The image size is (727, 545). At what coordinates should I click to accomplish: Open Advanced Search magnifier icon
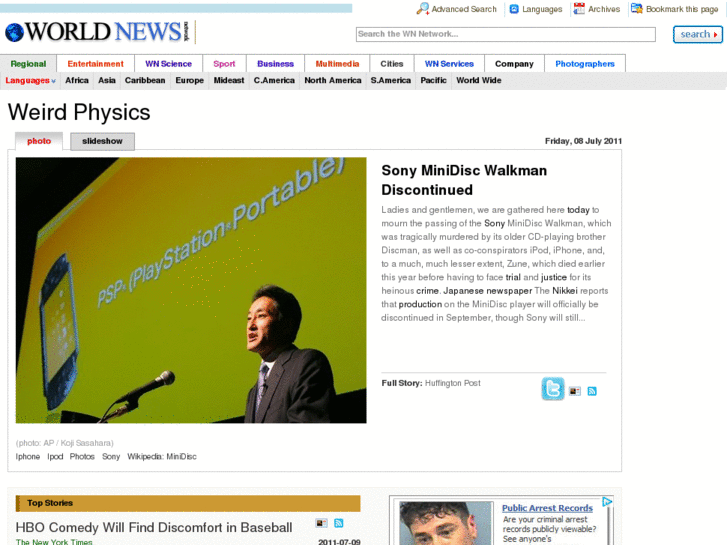[422, 8]
